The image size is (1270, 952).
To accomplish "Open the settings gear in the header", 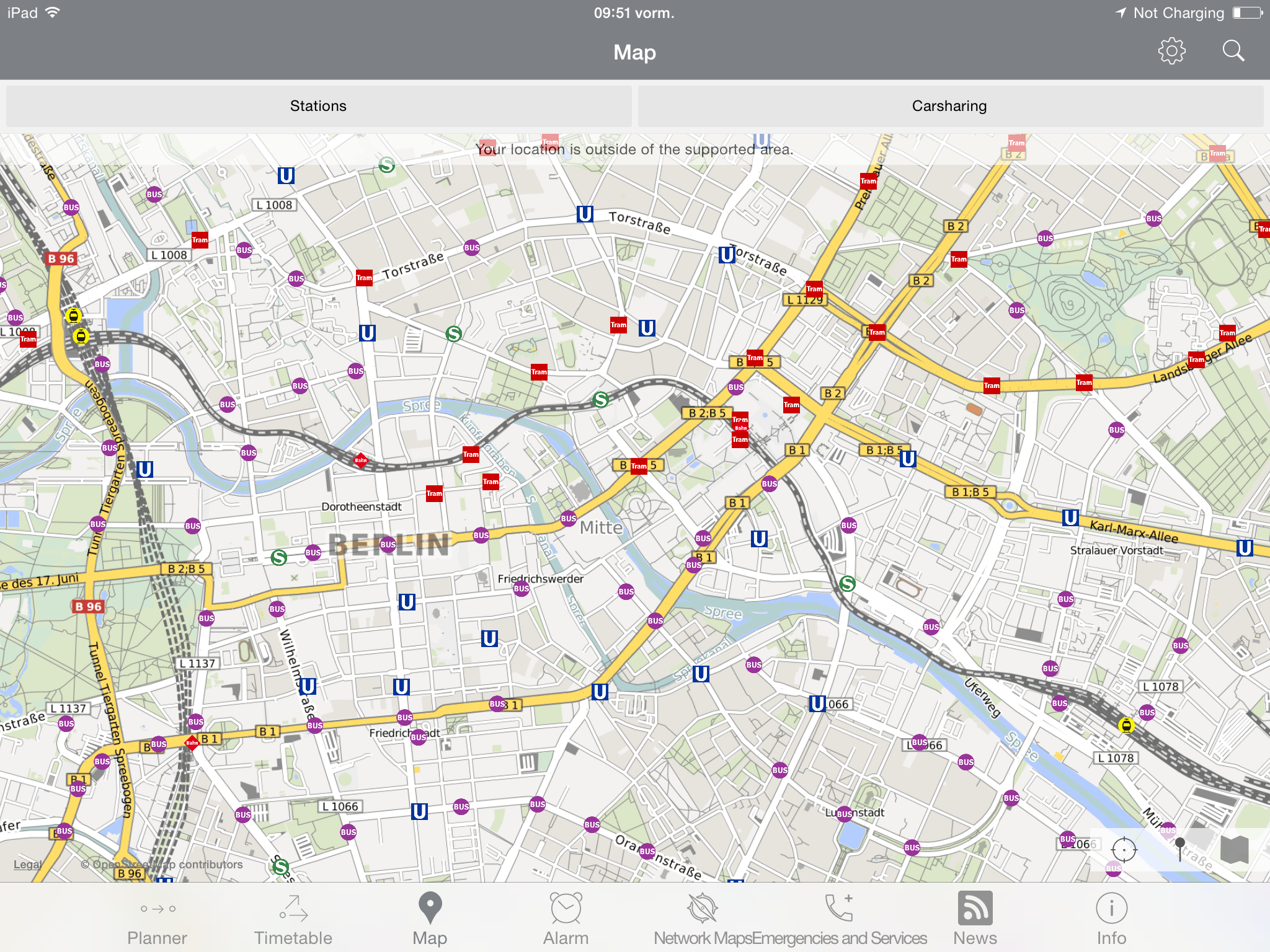I will pos(1171,51).
